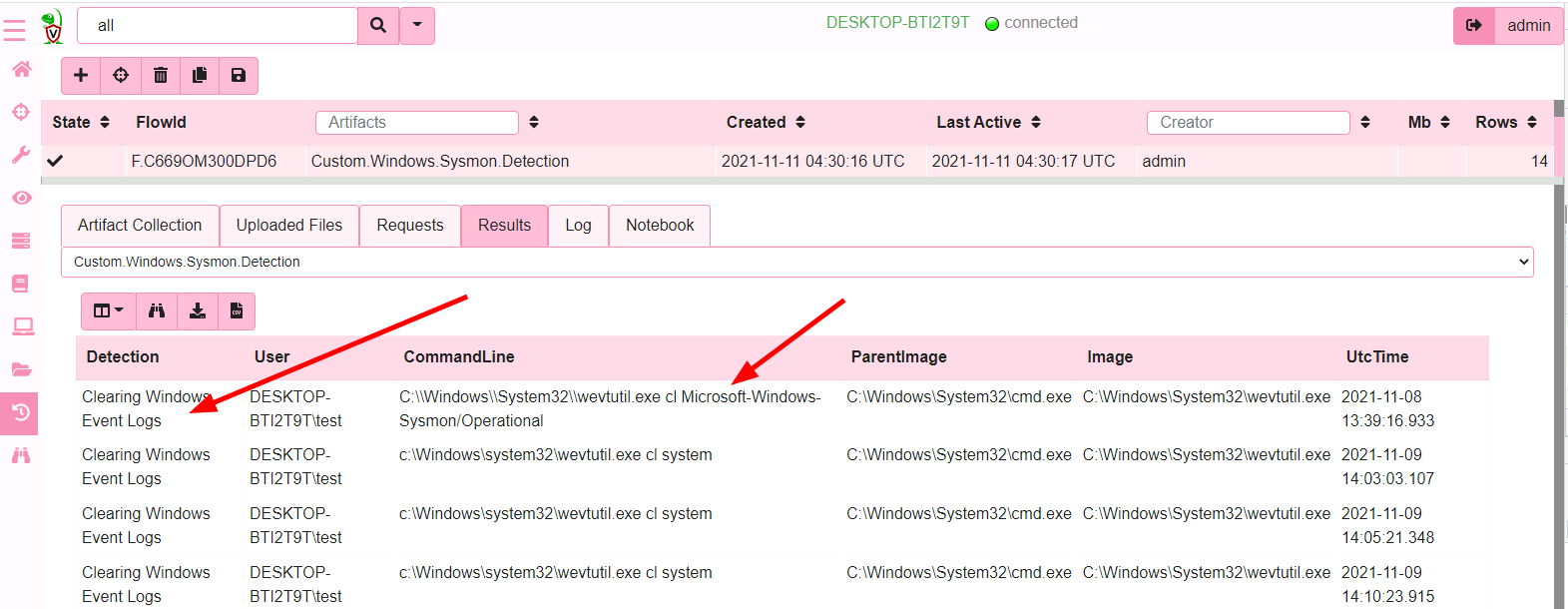Viewport: 1568px width, 609px height.
Task: Open the caret dropdown beside search button
Action: tap(417, 25)
